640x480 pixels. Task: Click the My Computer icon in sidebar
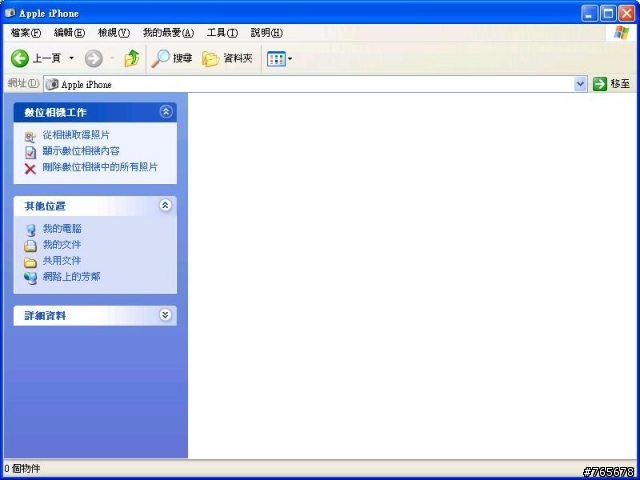click(x=31, y=230)
